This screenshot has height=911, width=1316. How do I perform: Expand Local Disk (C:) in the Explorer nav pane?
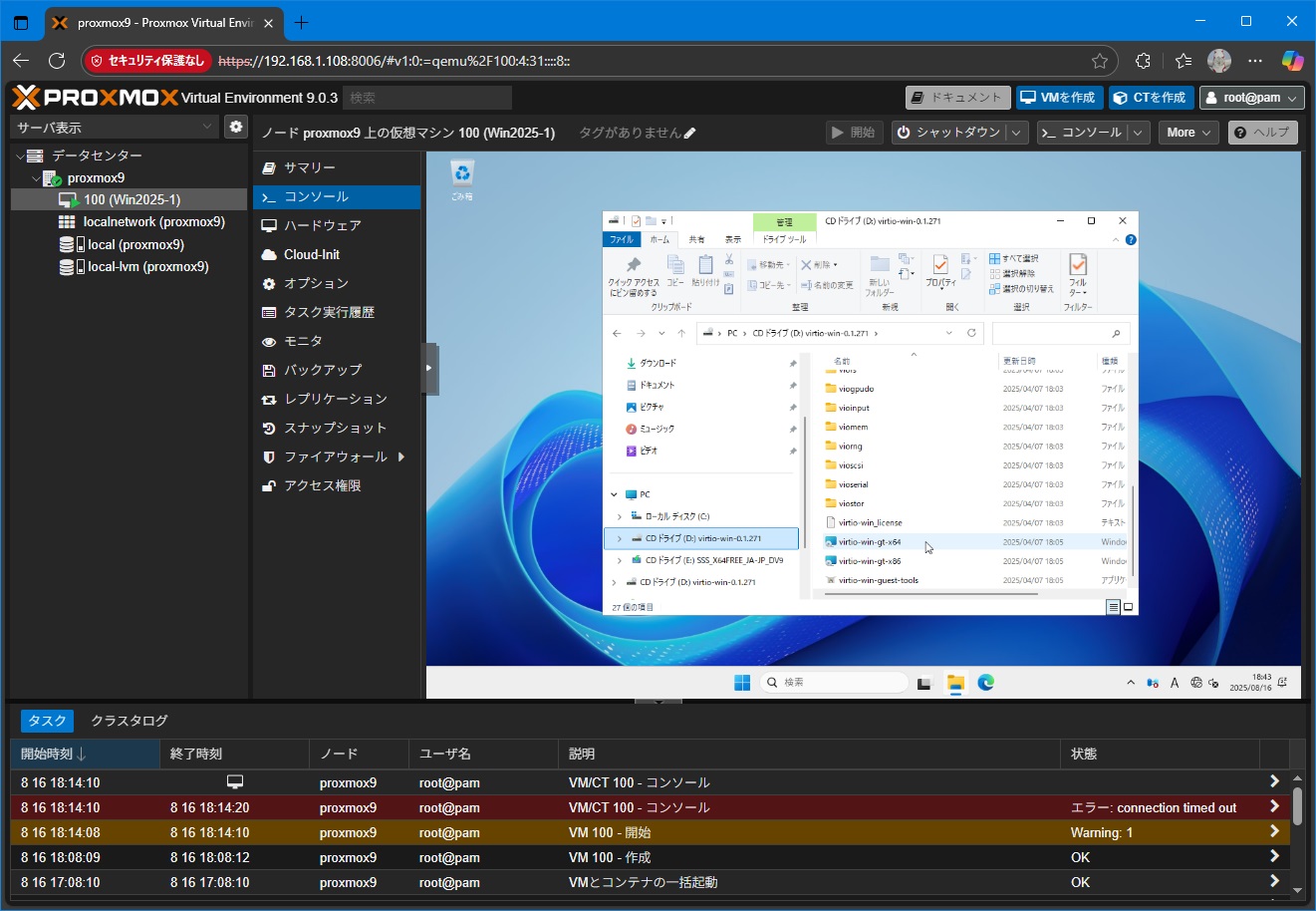click(x=620, y=516)
